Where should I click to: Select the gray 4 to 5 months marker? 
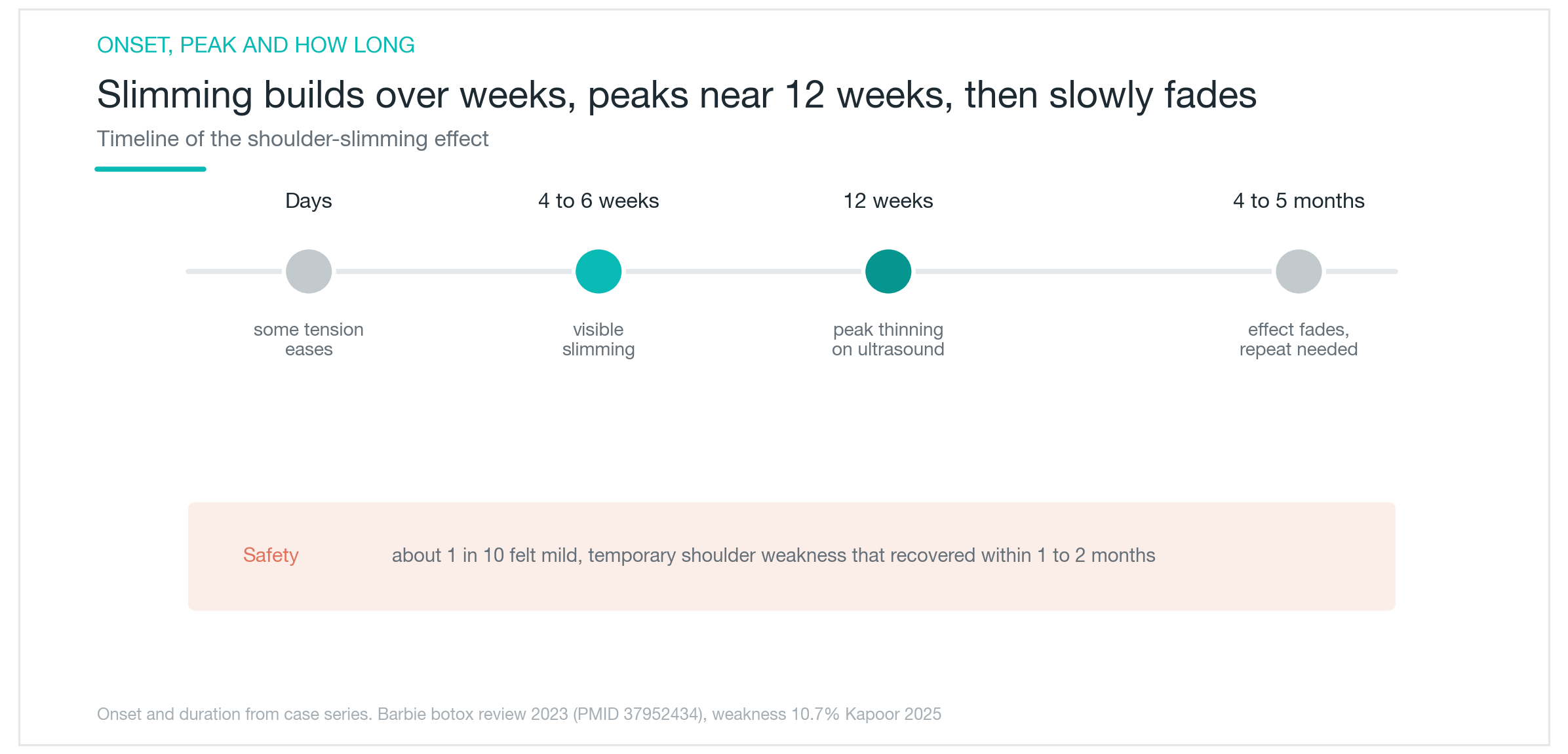pos(1299,271)
